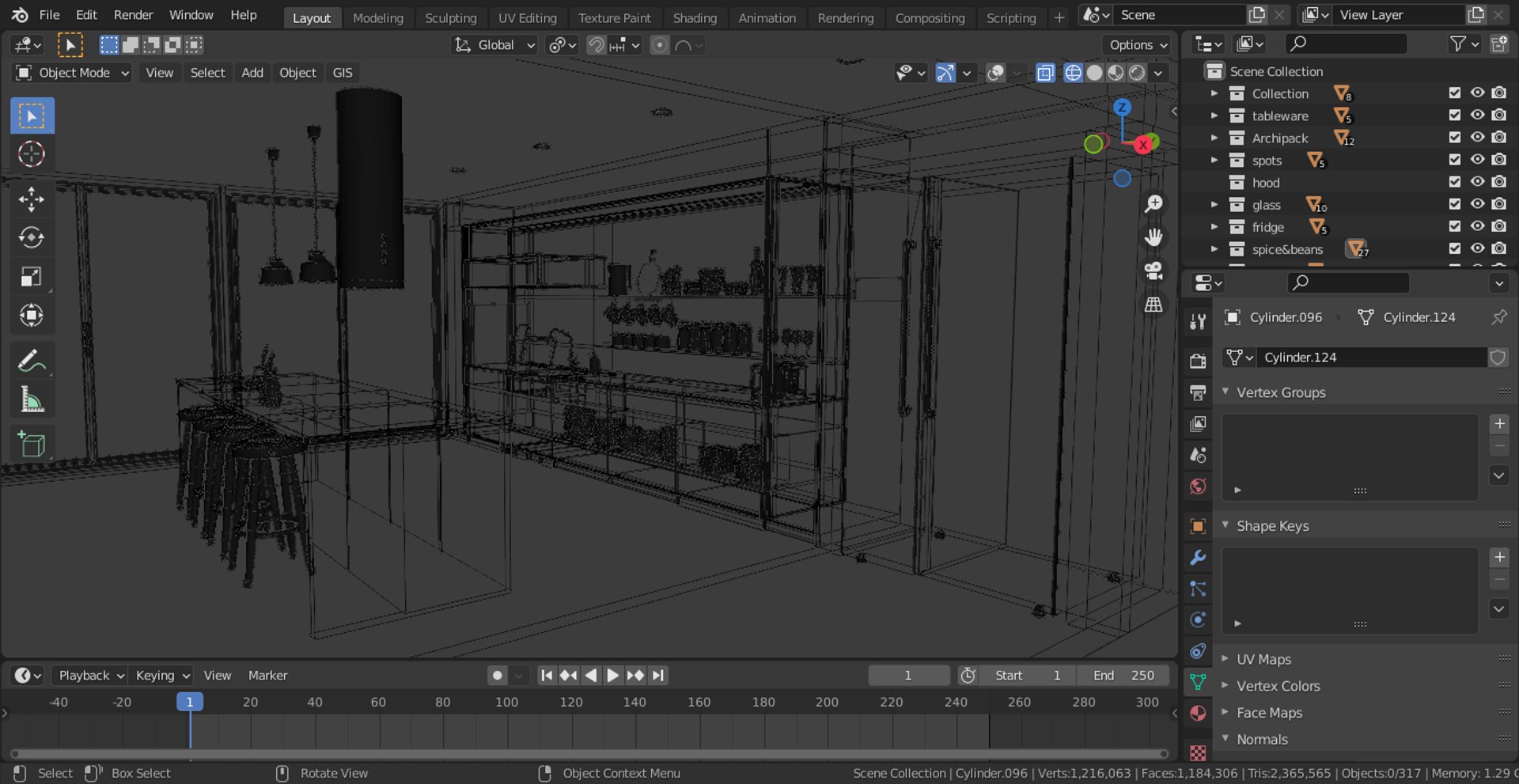Open the Render properties tab

1198,361
